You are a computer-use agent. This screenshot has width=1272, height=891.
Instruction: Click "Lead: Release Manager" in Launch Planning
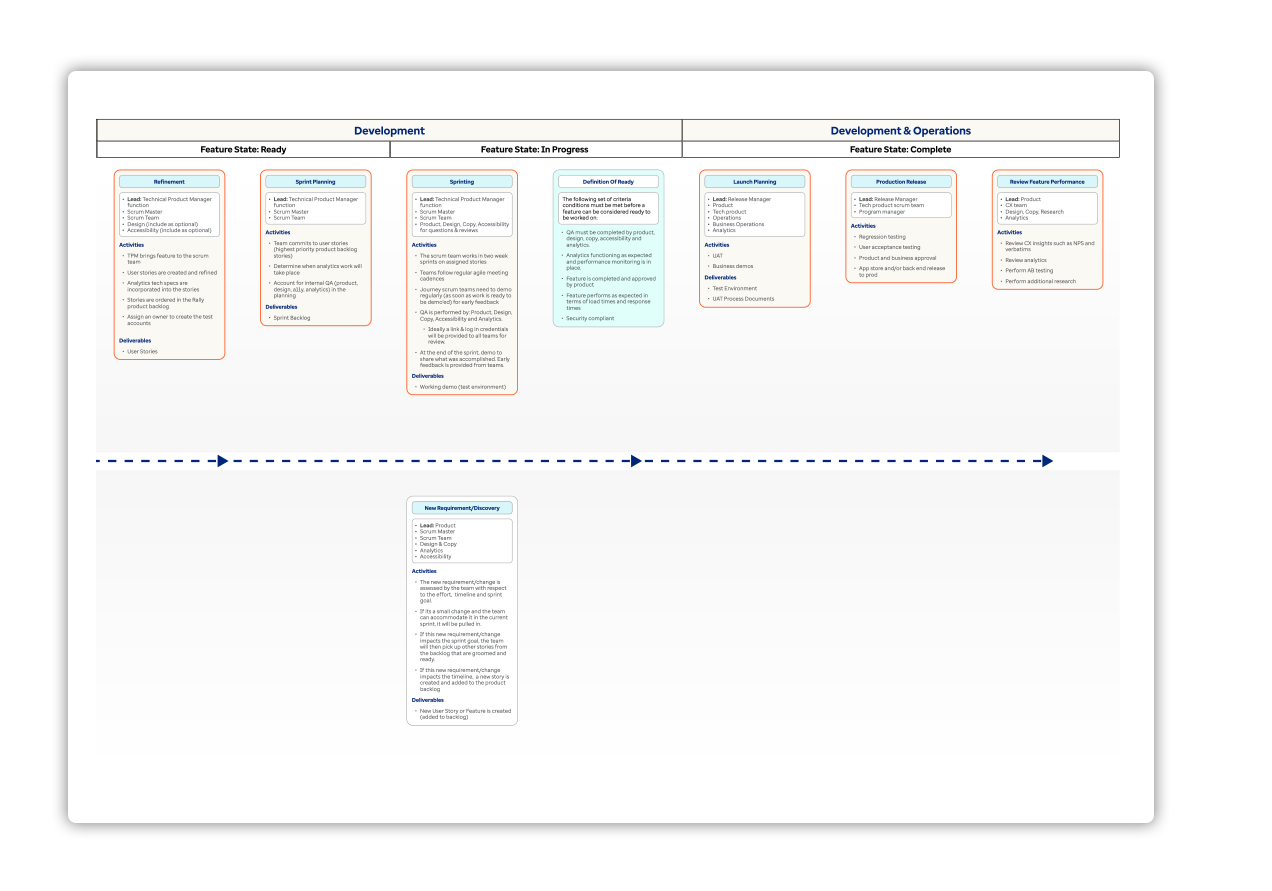tap(742, 199)
